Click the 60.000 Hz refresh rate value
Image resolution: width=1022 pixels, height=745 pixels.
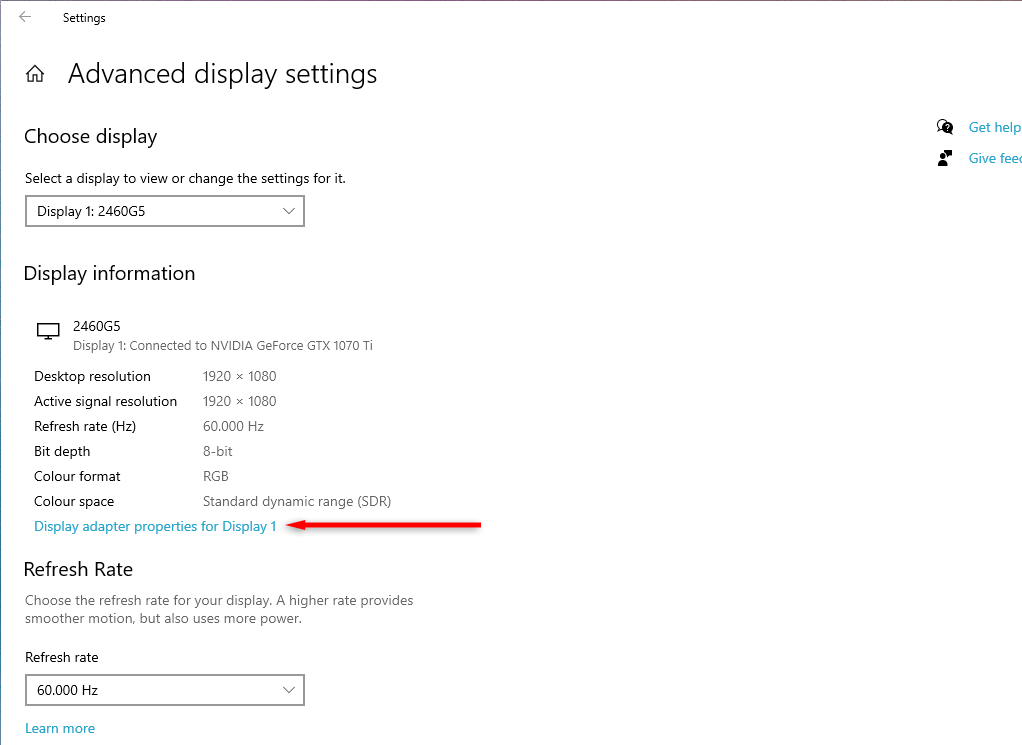pyautogui.click(x=233, y=426)
